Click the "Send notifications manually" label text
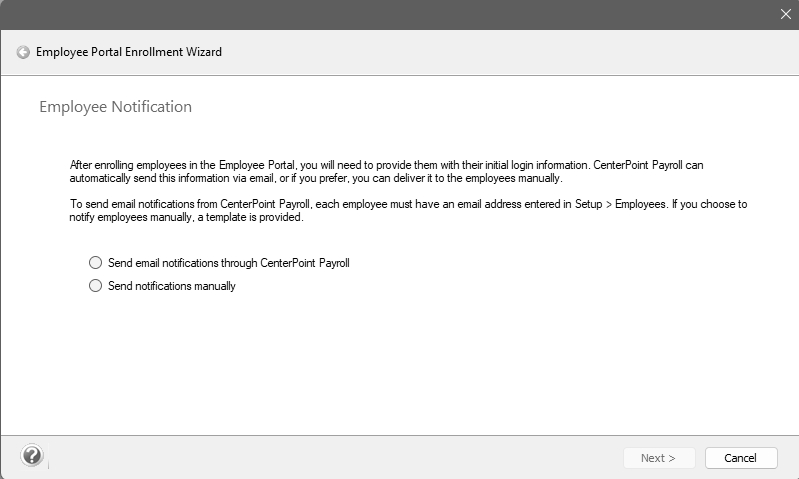The height and width of the screenshot is (479, 799). [172, 286]
